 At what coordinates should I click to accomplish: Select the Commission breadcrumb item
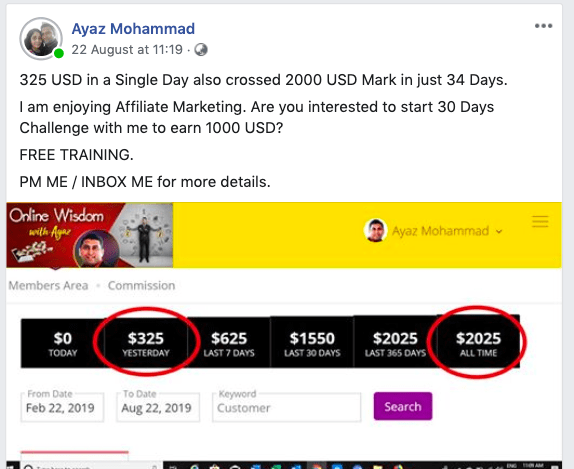tap(141, 286)
